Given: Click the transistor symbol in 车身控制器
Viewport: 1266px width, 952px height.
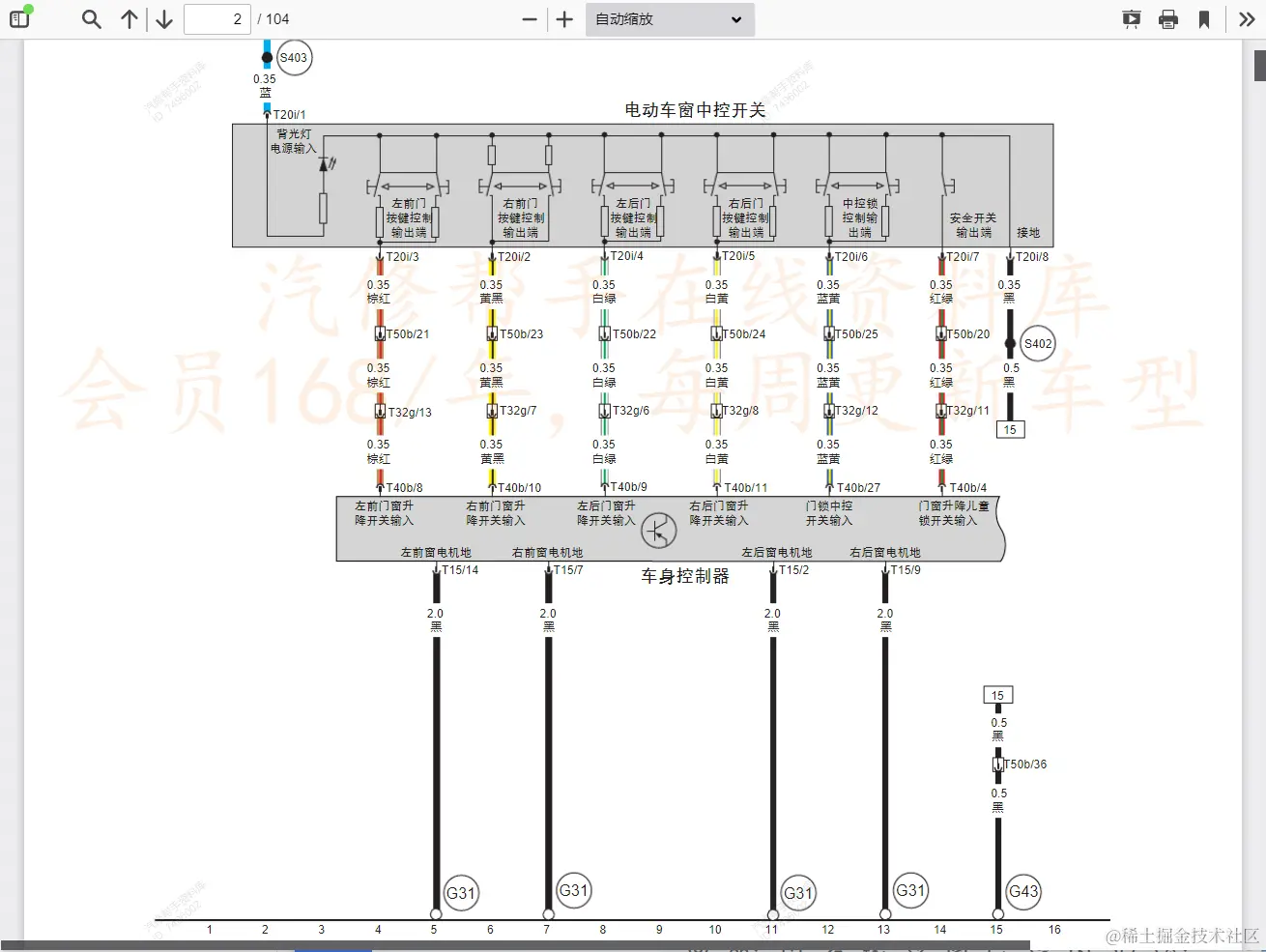Looking at the screenshot, I should tap(659, 530).
